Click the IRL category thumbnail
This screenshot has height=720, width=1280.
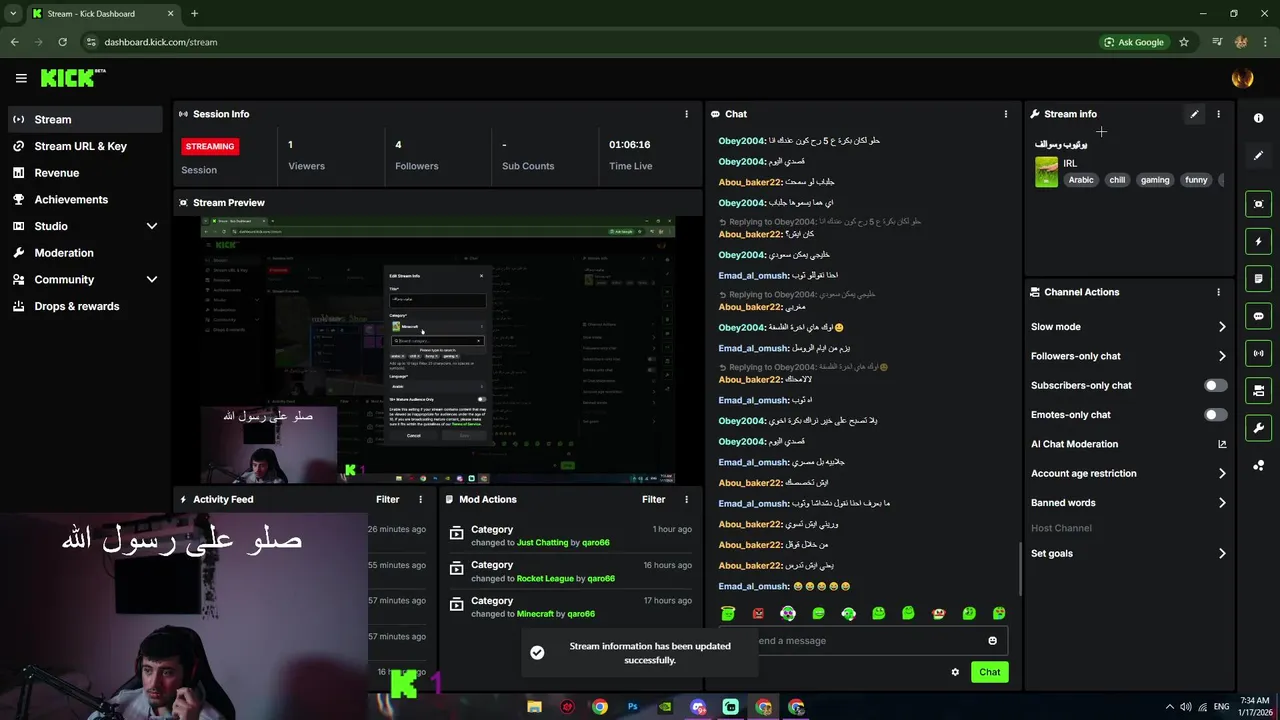pyautogui.click(x=1046, y=172)
